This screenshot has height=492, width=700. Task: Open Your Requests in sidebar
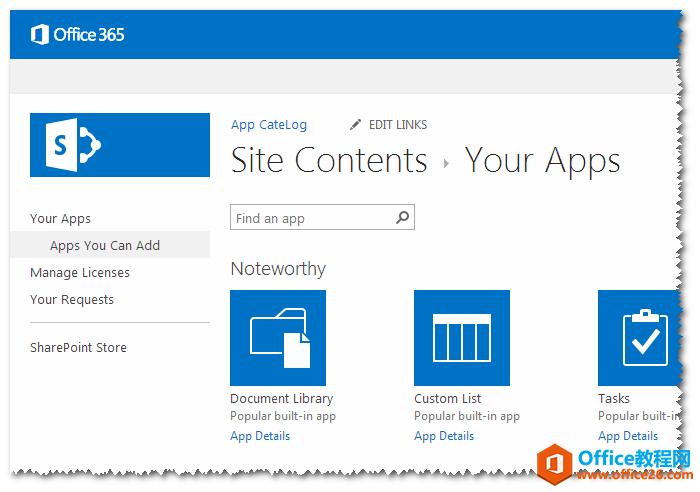[72, 299]
